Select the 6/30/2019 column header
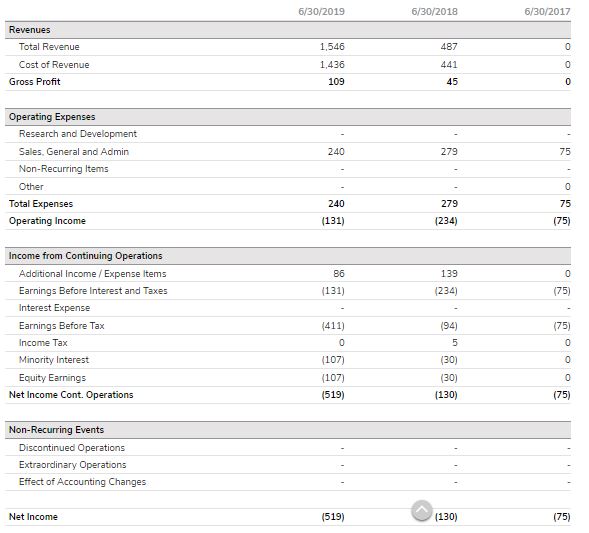 (321, 12)
